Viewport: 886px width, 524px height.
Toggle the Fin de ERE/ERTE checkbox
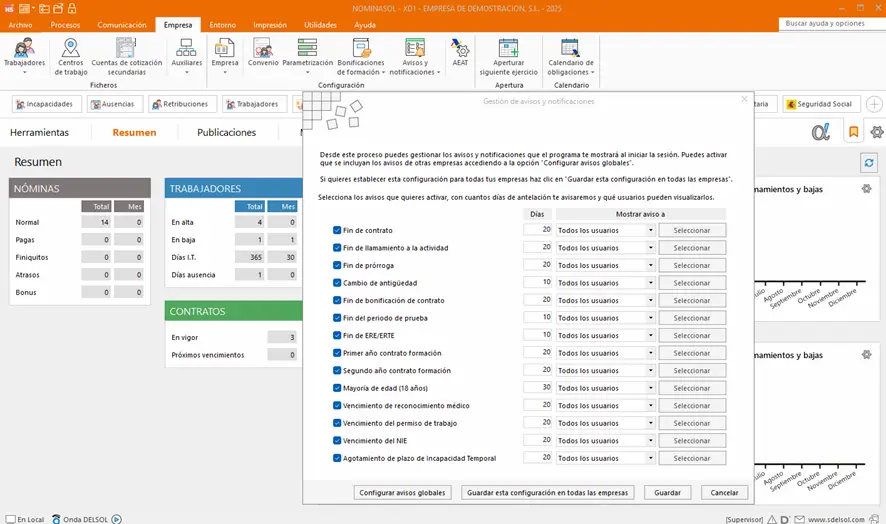(337, 335)
